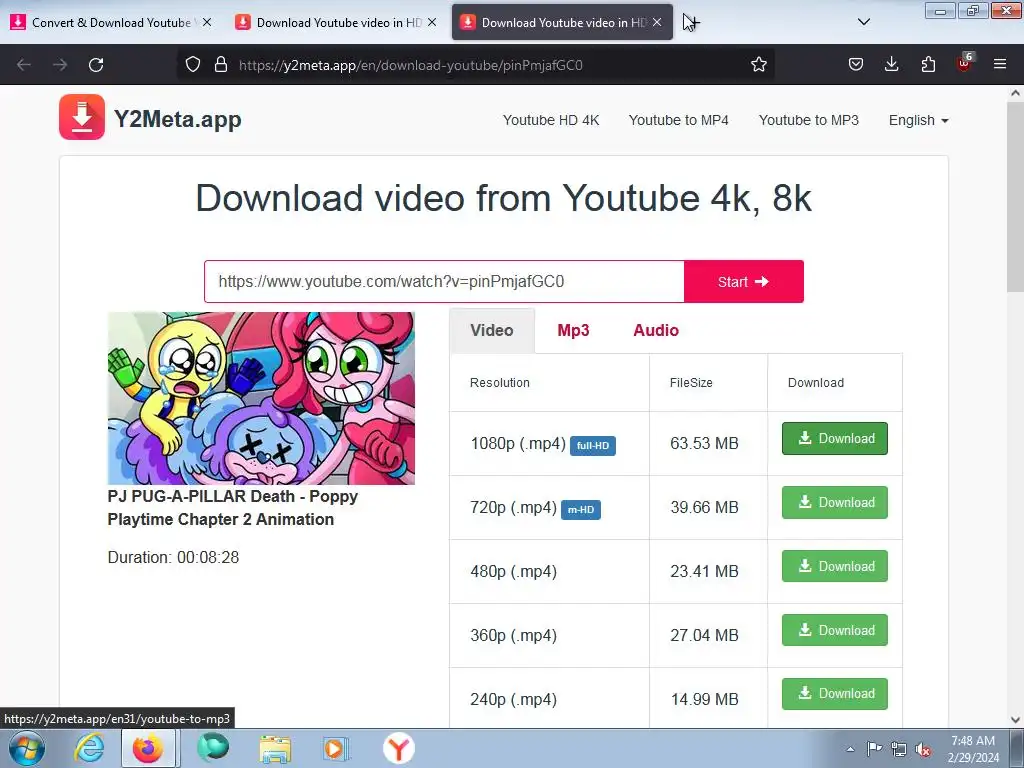Image resolution: width=1024 pixels, height=768 pixels.
Task: Download the 360p mp4 video
Action: pyautogui.click(x=835, y=630)
